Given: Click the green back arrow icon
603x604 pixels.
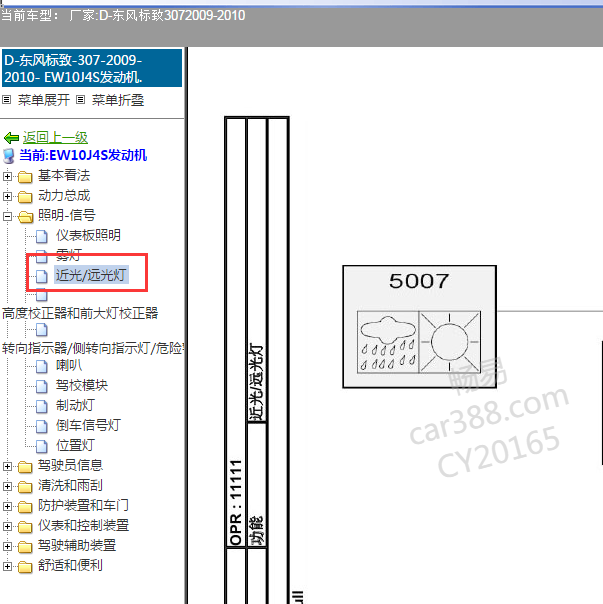Looking at the screenshot, I should tap(11, 138).
